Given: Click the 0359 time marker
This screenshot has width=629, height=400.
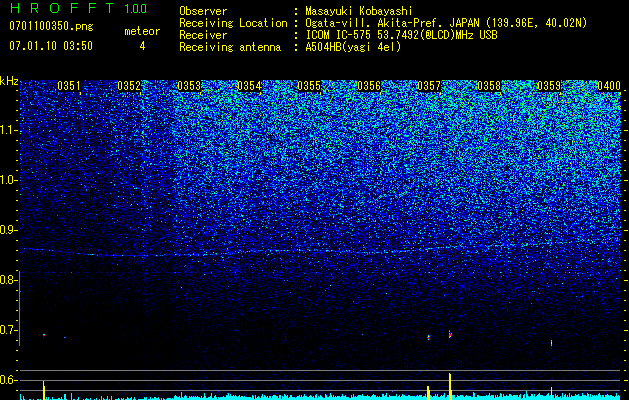Looking at the screenshot, I should coord(549,86).
